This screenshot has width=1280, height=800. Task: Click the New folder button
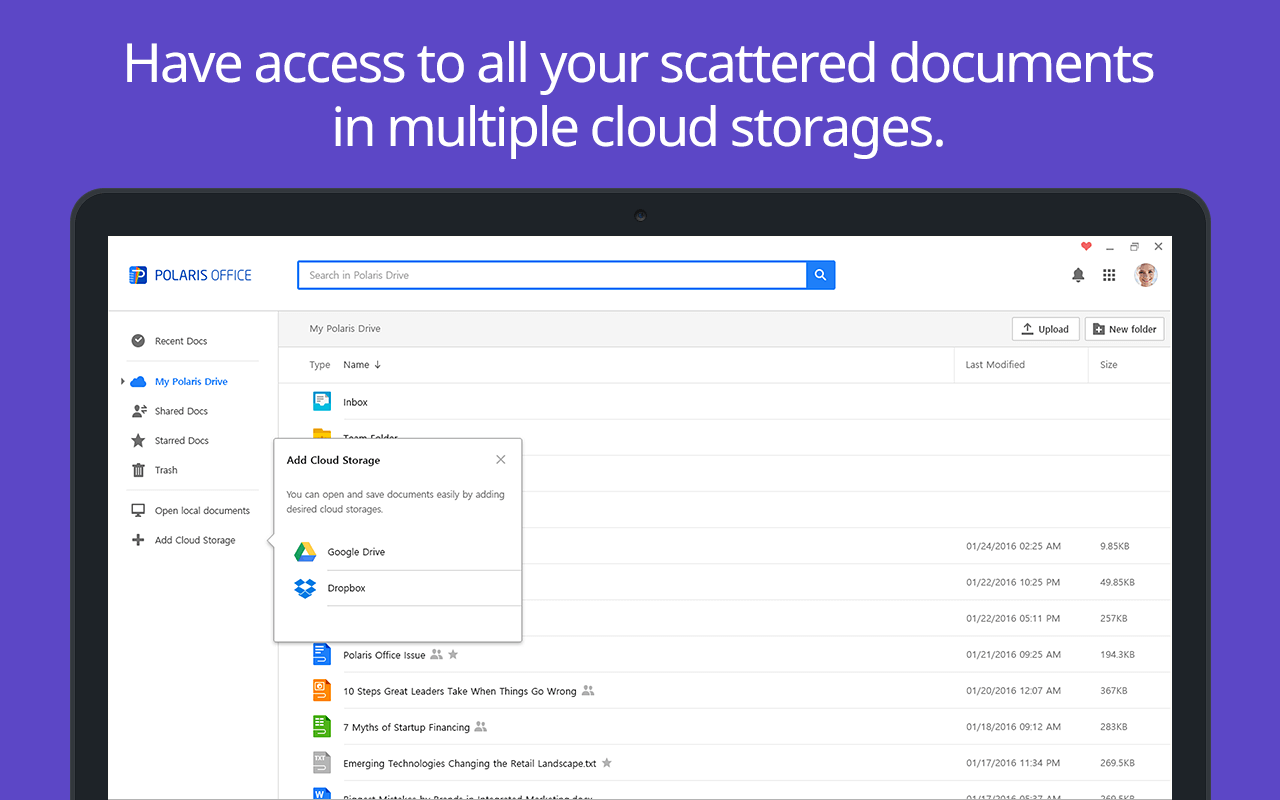[x=1125, y=329]
